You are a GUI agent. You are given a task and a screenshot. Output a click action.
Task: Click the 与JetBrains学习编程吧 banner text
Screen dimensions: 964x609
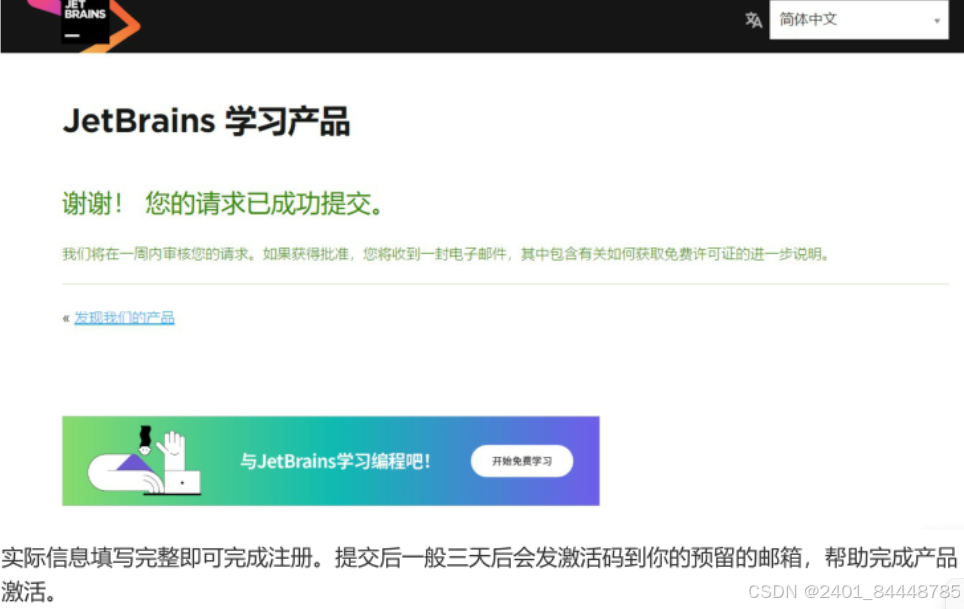pos(335,461)
